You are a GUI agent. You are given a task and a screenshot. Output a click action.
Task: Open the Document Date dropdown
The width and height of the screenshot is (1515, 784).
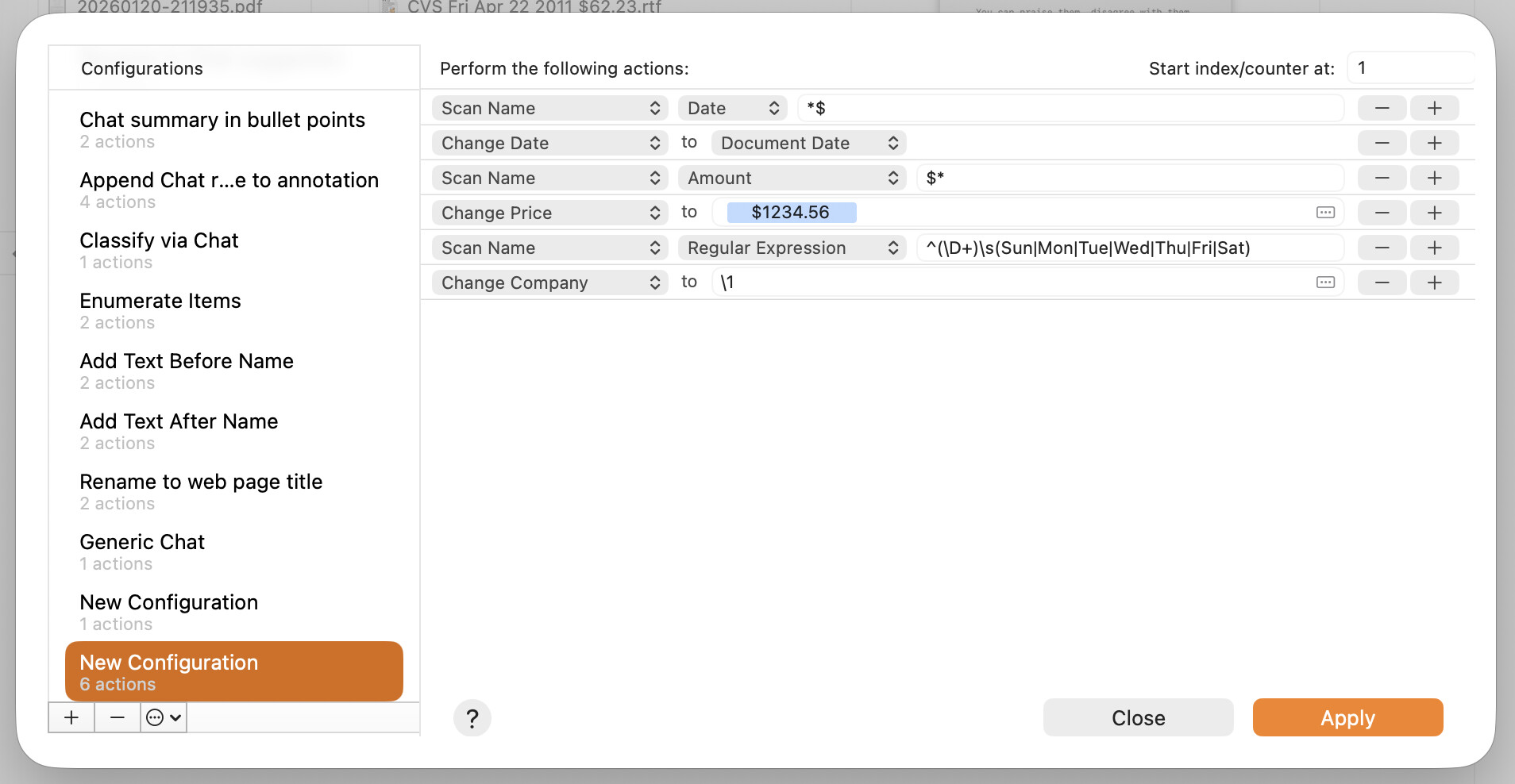pyautogui.click(x=808, y=143)
